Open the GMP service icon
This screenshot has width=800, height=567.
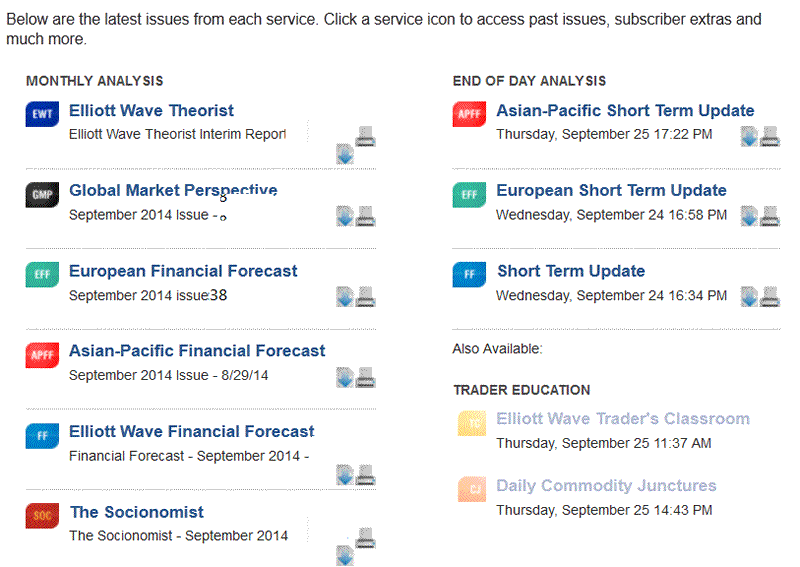[44, 195]
